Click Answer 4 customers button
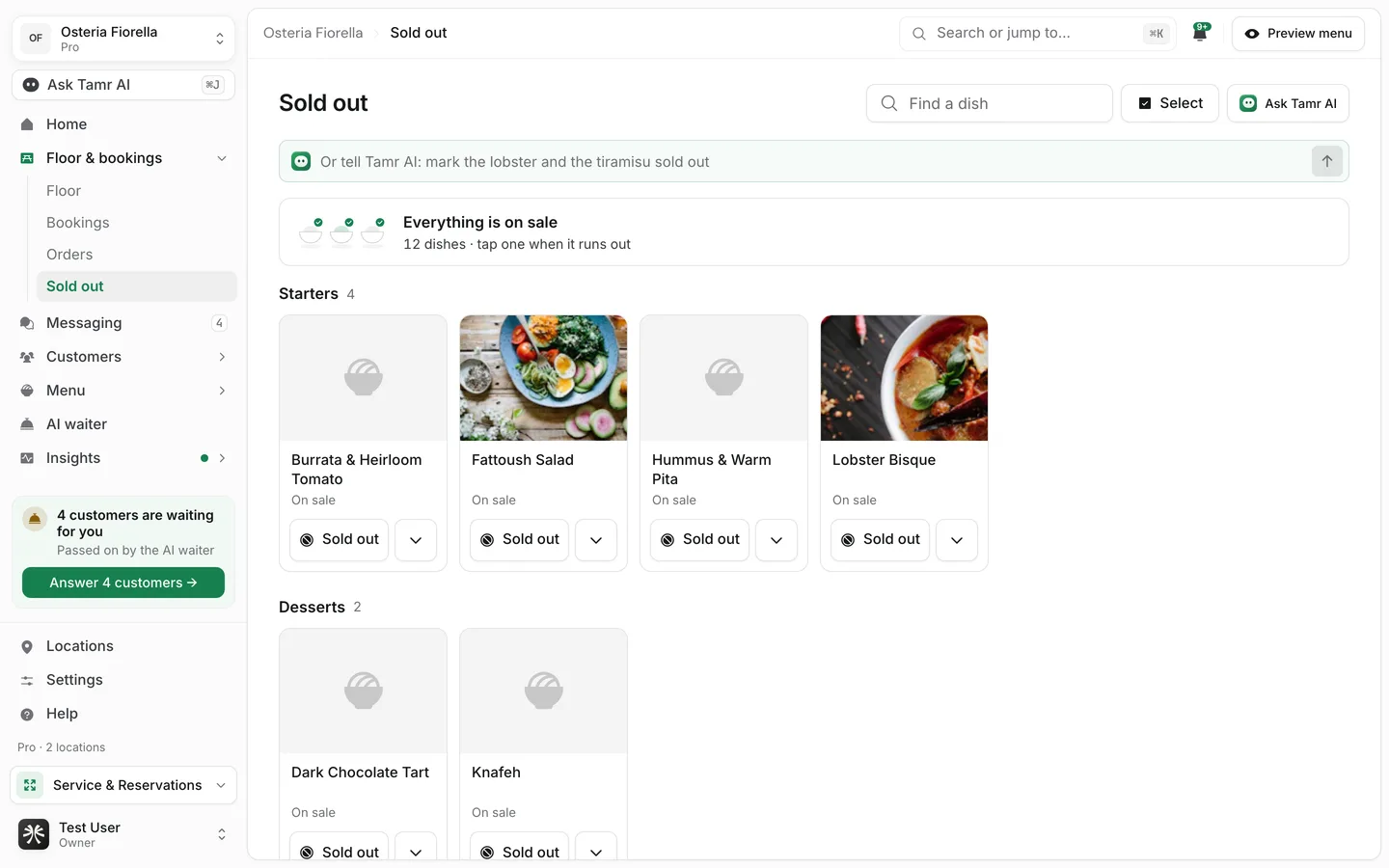Image resolution: width=1389 pixels, height=868 pixels. tap(123, 583)
